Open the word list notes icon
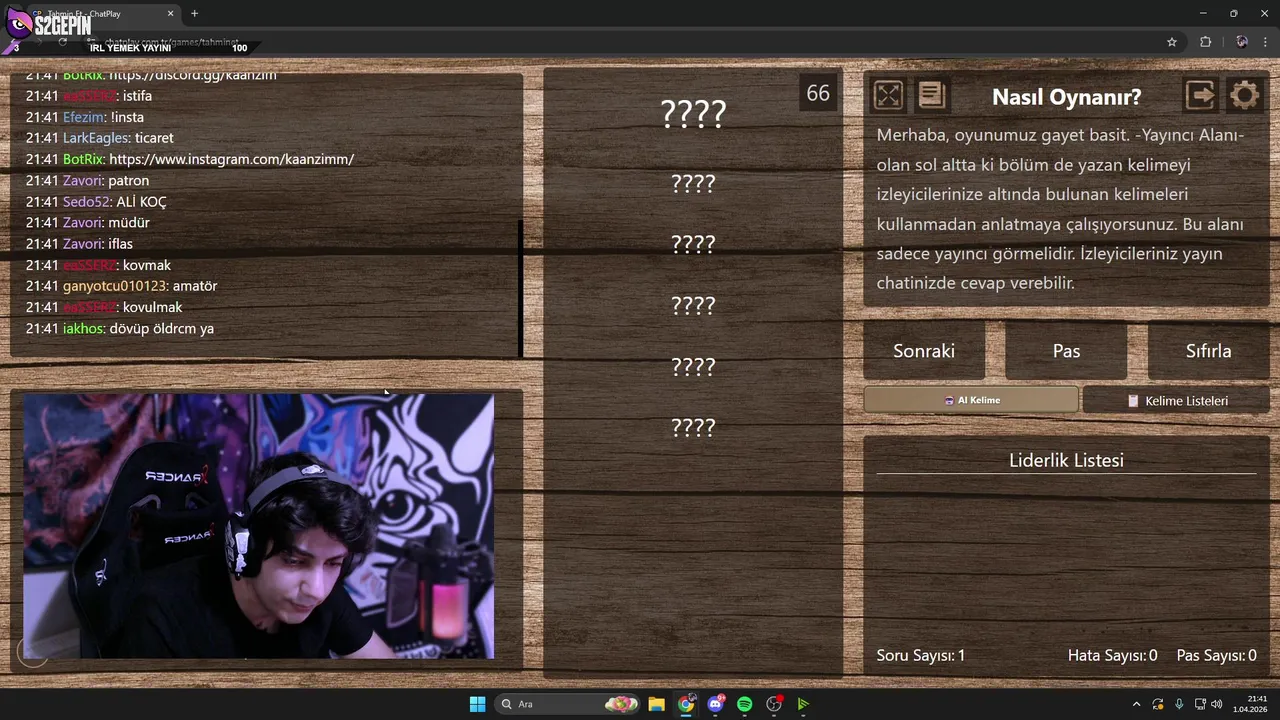 (x=932, y=95)
